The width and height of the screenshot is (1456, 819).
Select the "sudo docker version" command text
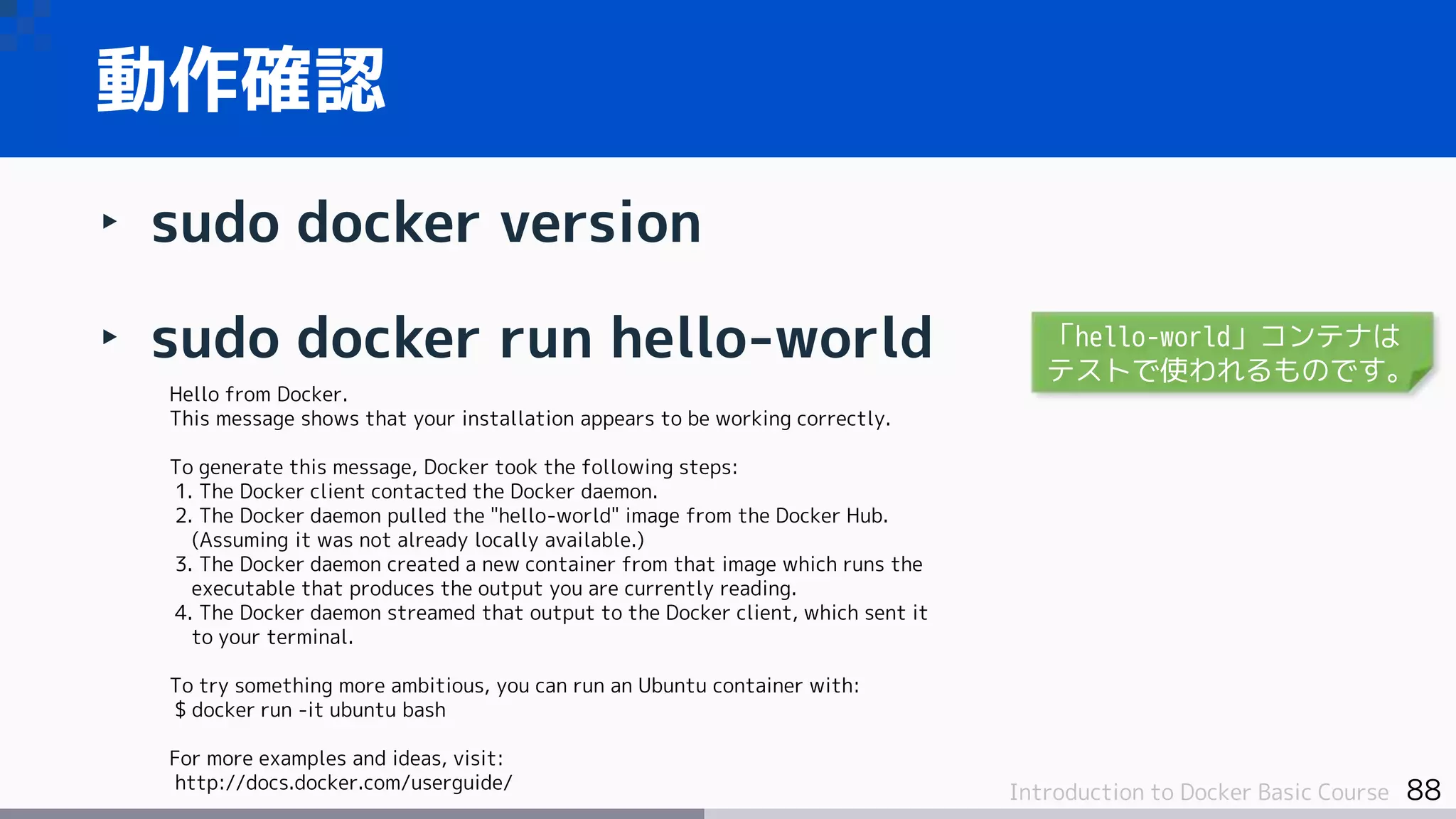click(427, 223)
